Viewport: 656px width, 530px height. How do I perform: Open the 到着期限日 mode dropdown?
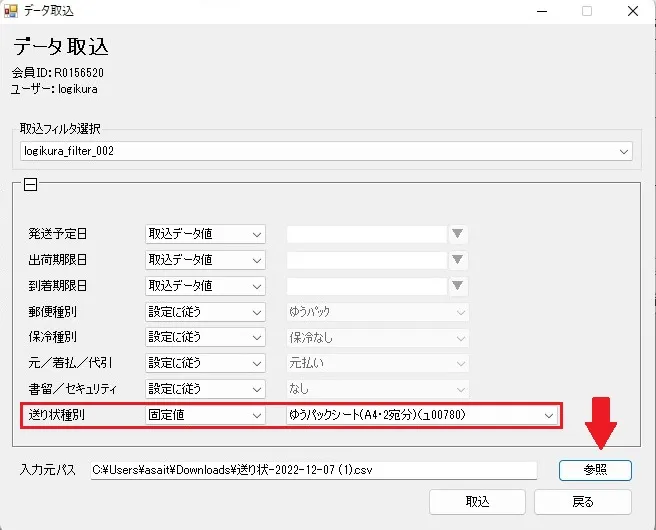click(x=205, y=286)
